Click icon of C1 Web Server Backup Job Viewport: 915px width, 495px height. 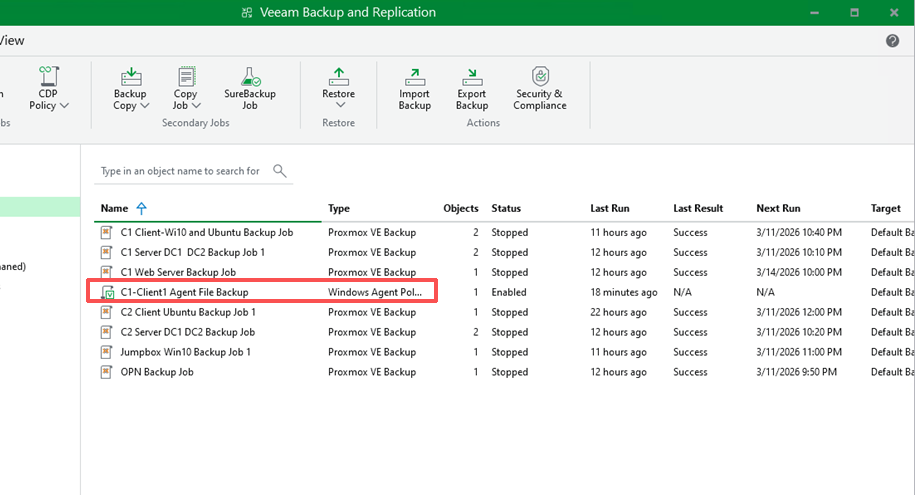coord(106,272)
